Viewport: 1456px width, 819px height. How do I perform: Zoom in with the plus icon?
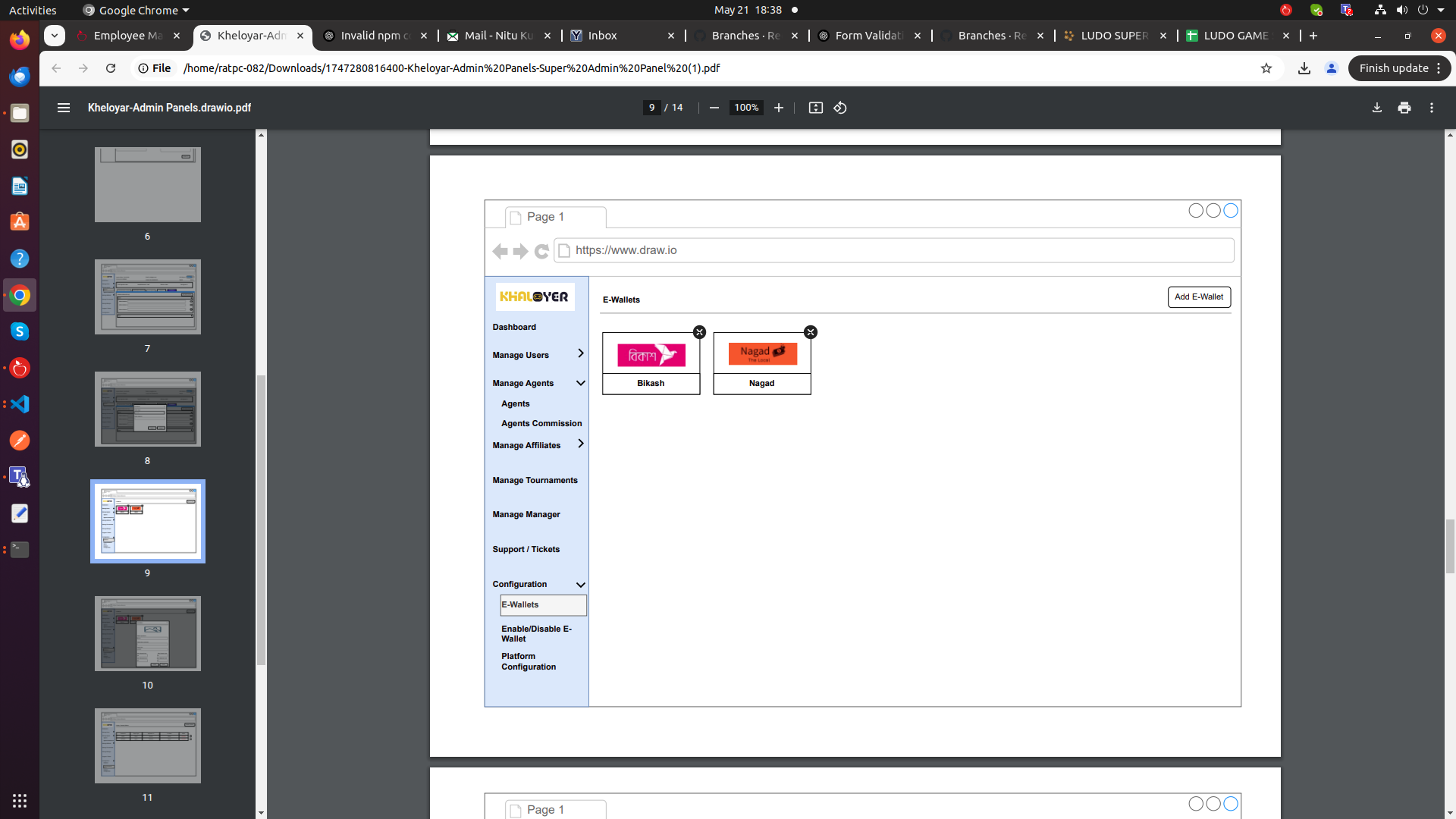coord(778,108)
